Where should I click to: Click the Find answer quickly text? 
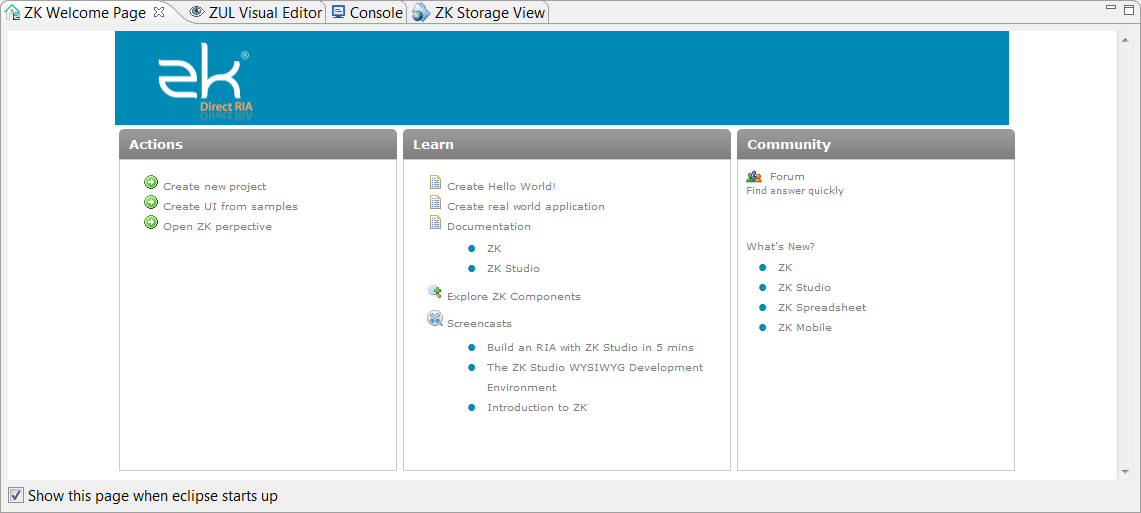click(x=795, y=191)
